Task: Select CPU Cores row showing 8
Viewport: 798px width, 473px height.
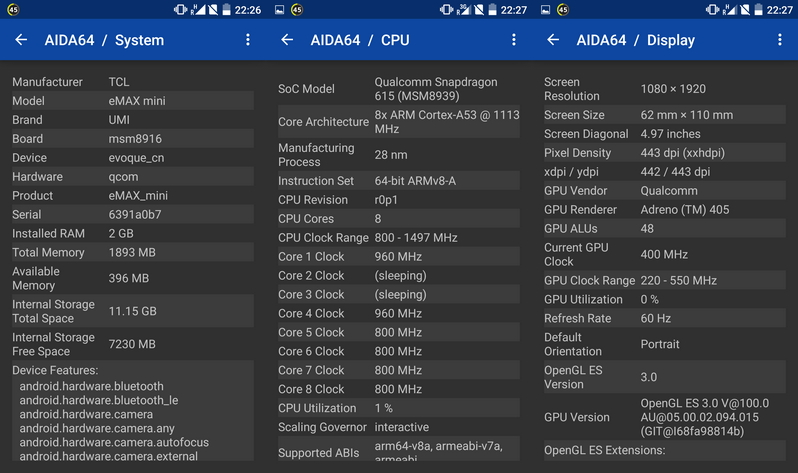Action: pyautogui.click(x=399, y=218)
